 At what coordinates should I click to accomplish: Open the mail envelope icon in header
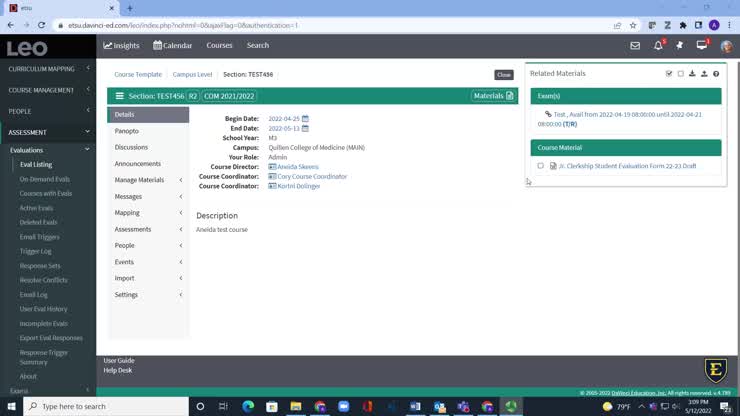click(x=635, y=46)
